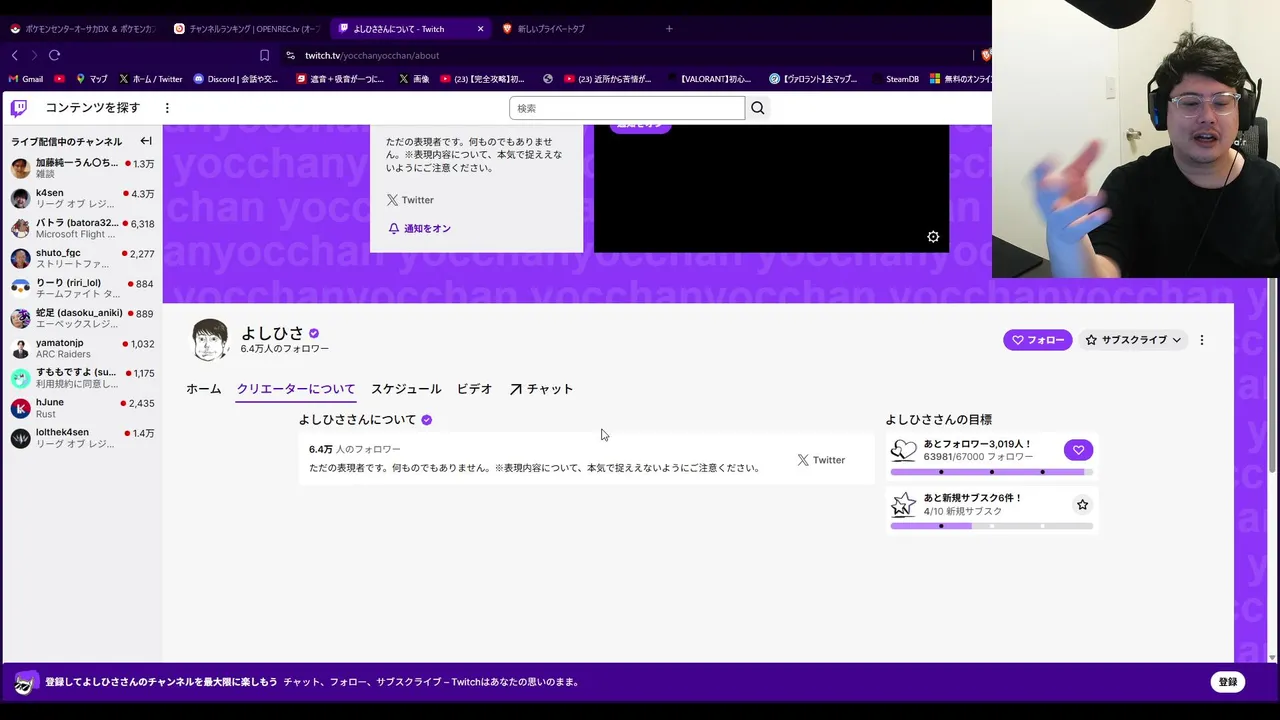Image resolution: width=1280 pixels, height=720 pixels.
Task: Click the bookmark page icon
Action: click(x=264, y=55)
